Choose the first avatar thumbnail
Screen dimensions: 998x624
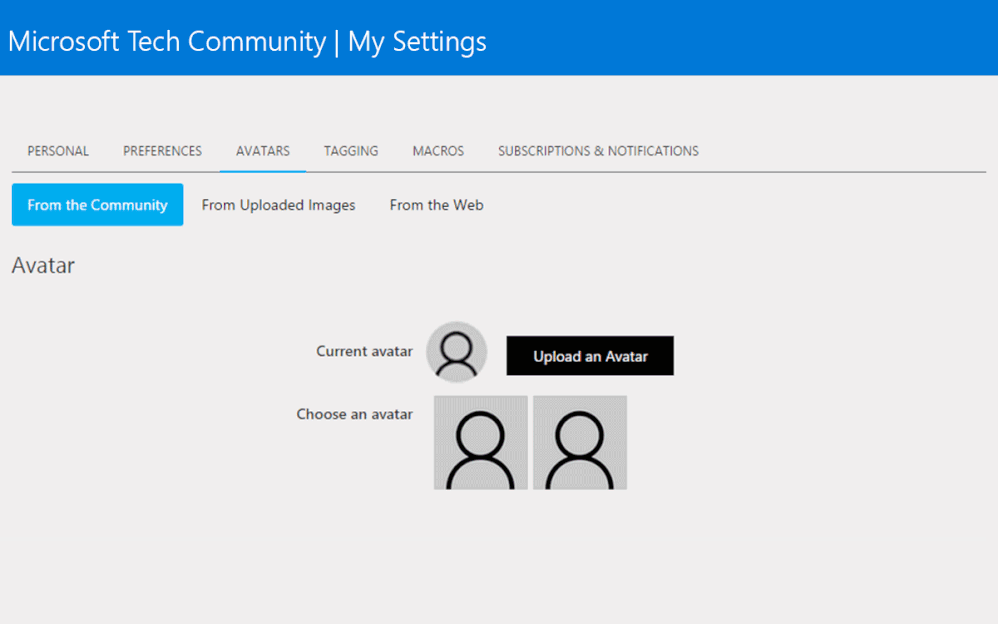[481, 443]
